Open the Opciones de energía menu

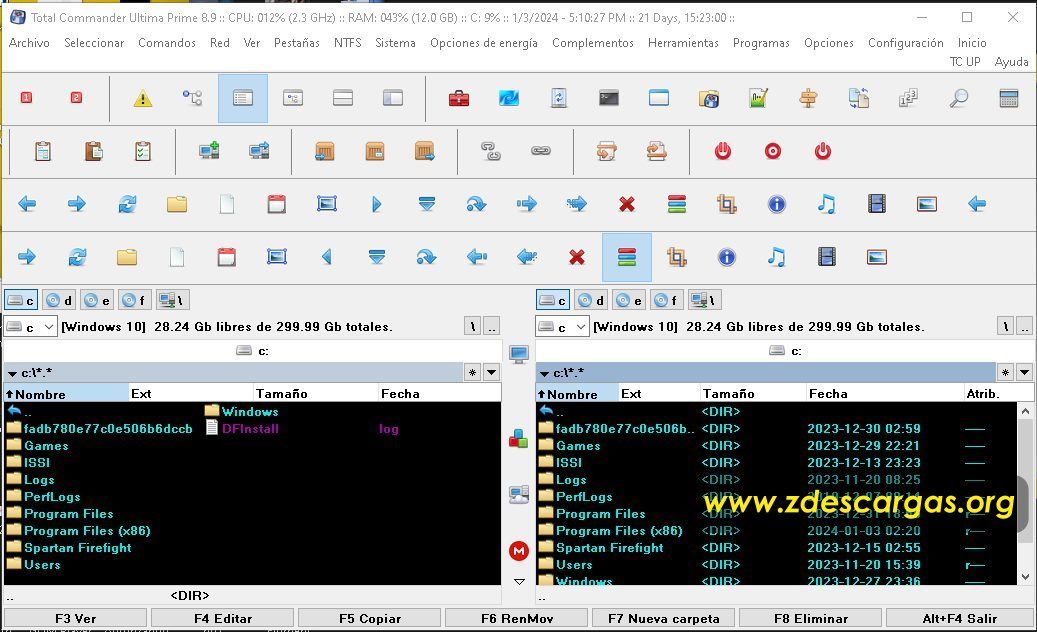pos(483,43)
